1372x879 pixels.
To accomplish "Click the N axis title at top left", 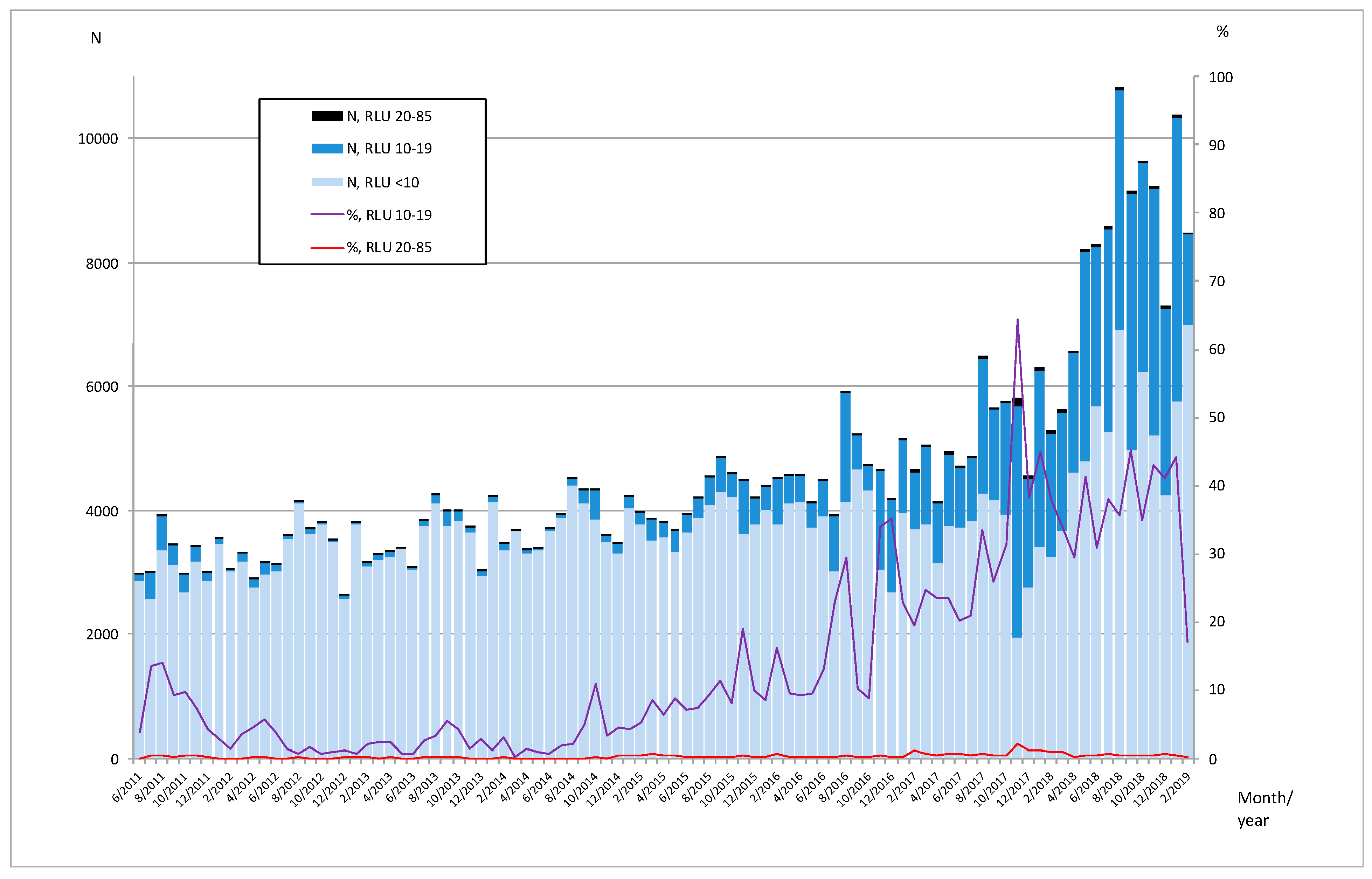I will tap(96, 38).
